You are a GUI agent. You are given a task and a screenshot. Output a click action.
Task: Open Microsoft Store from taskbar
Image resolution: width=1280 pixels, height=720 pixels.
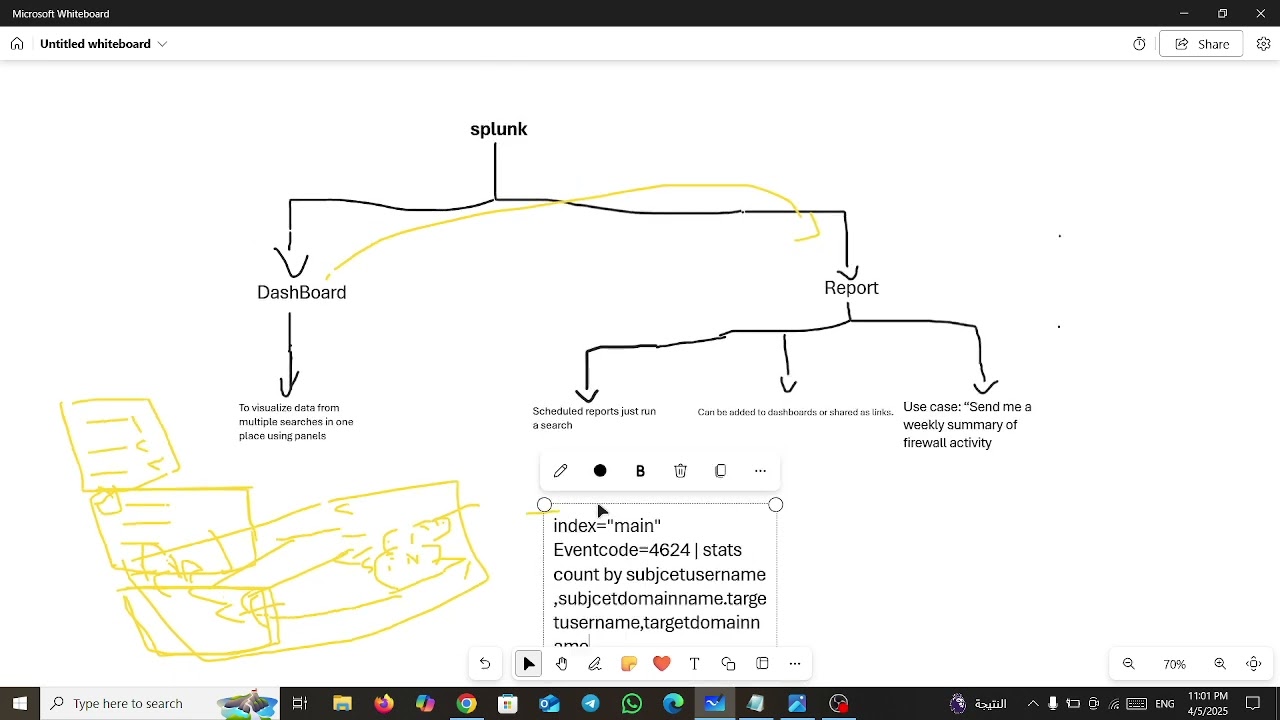coord(508,704)
